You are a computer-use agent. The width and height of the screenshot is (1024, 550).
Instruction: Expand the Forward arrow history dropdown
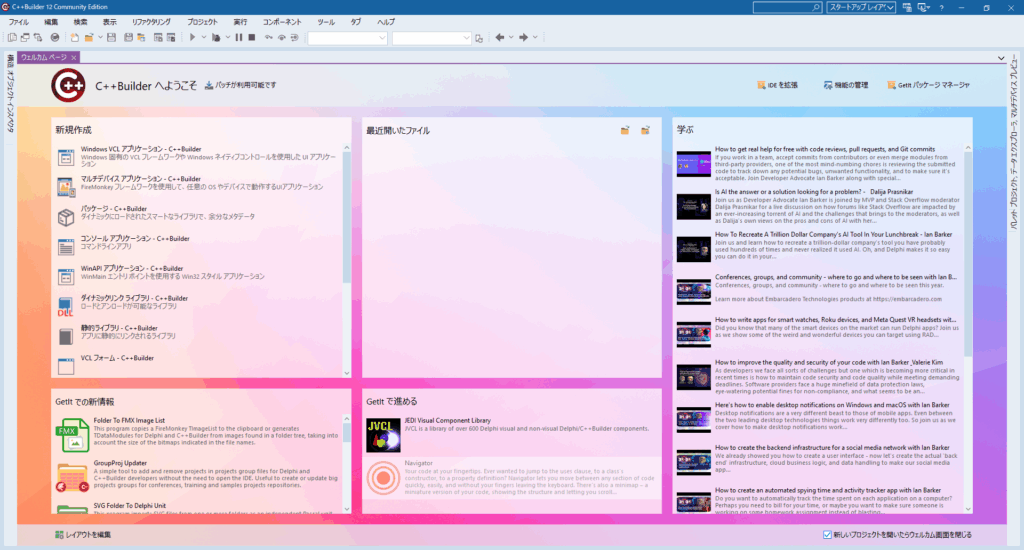click(535, 37)
